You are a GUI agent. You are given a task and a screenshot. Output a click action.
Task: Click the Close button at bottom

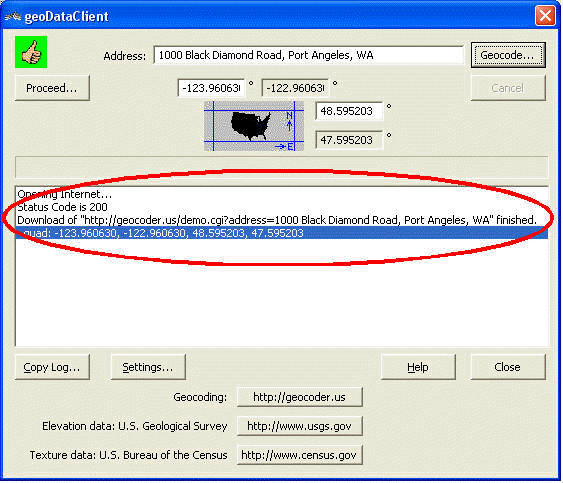(508, 367)
